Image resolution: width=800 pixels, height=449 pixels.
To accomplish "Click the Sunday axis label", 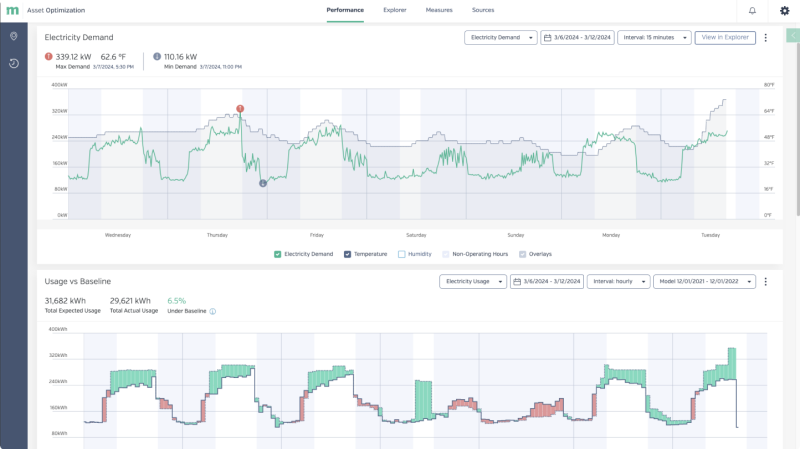I will 516,235.
